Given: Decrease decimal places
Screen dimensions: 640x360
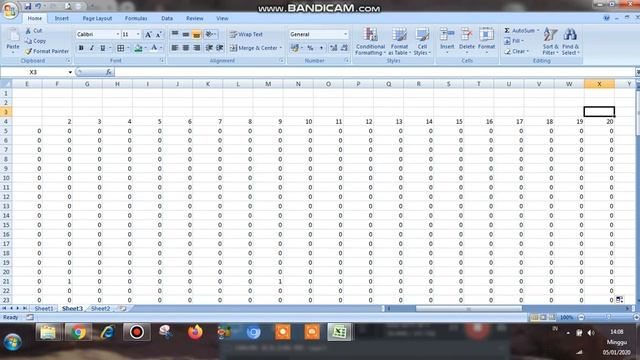Looking at the screenshot, I should click(344, 48).
